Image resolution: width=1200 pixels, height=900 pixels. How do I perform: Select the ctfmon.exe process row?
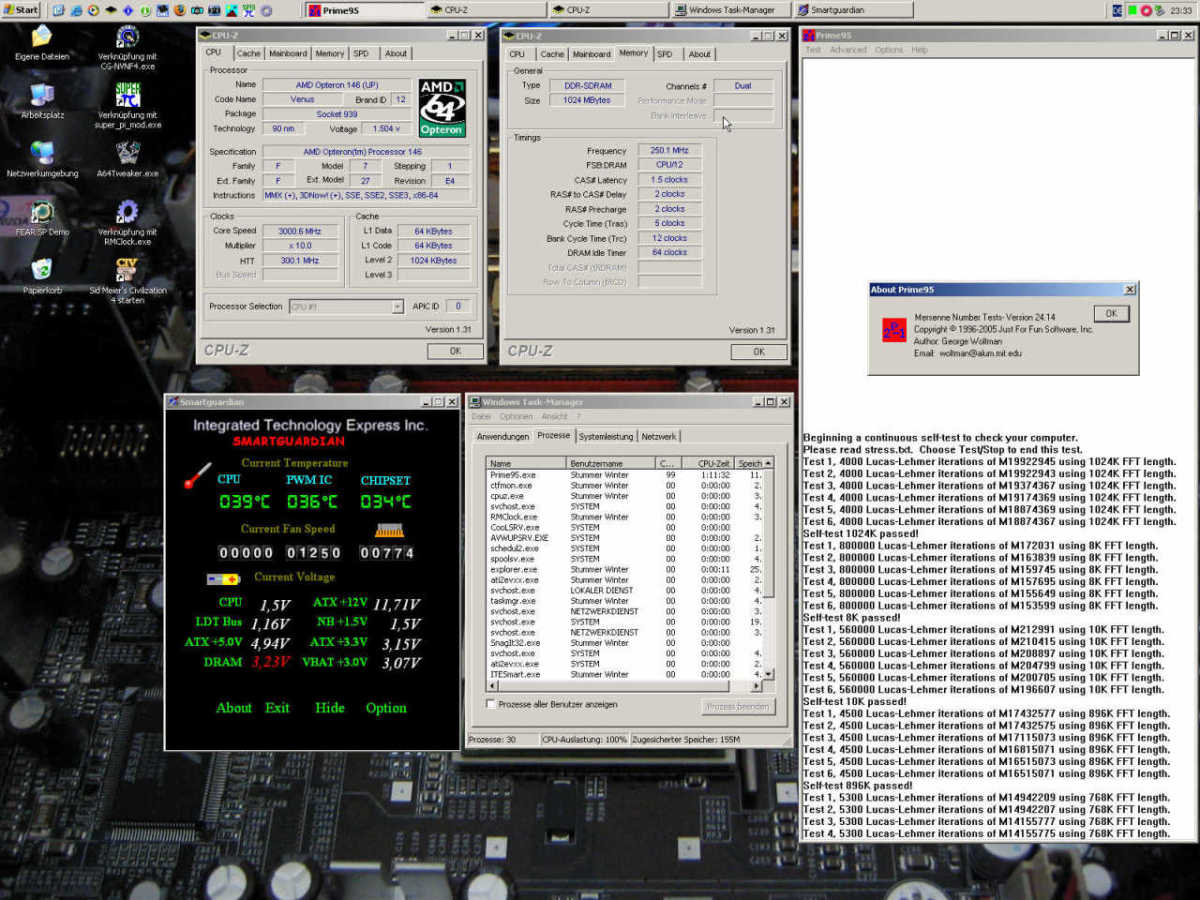(x=625, y=485)
